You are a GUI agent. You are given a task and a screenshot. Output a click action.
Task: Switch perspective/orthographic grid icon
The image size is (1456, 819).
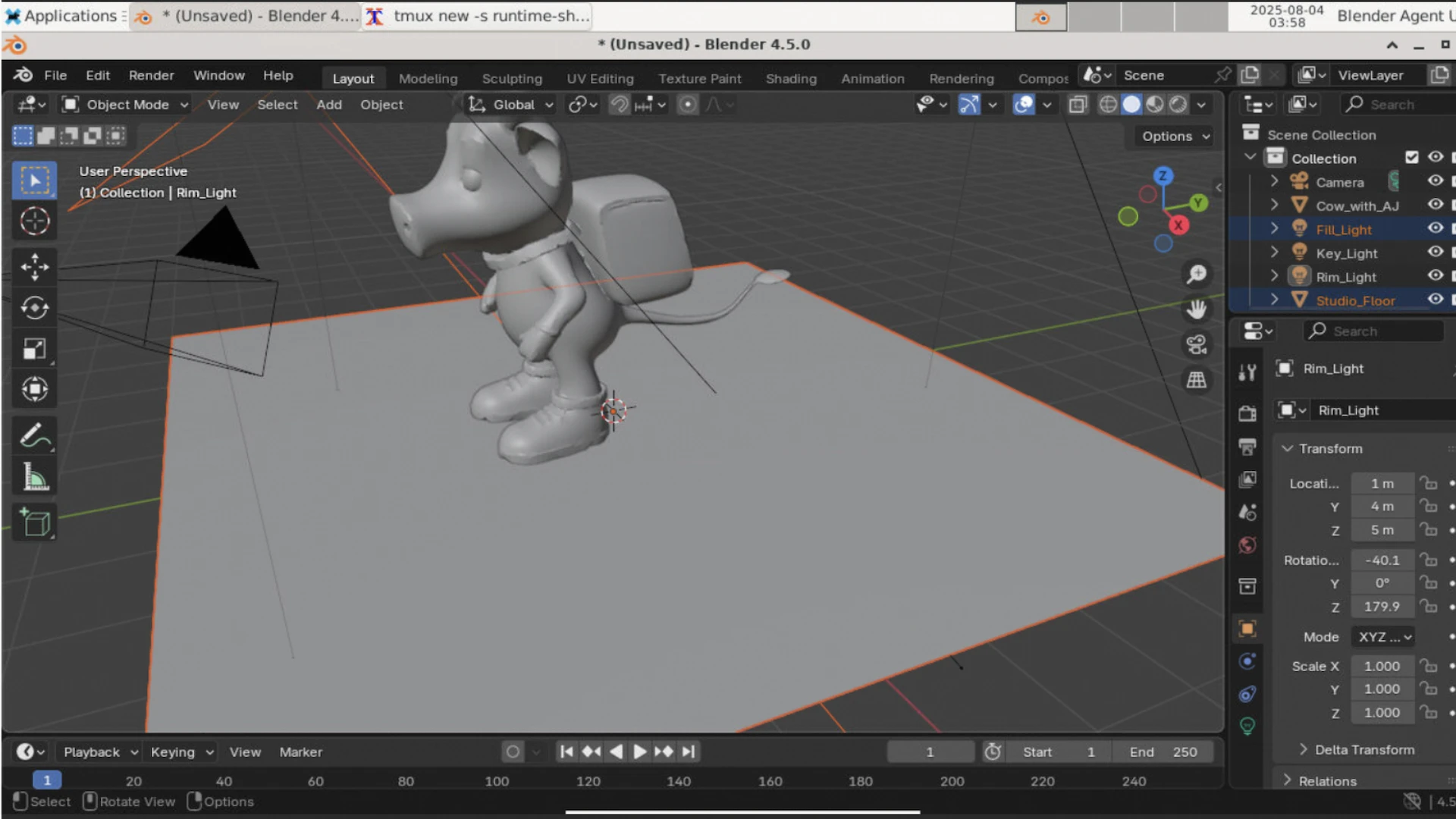[1196, 380]
